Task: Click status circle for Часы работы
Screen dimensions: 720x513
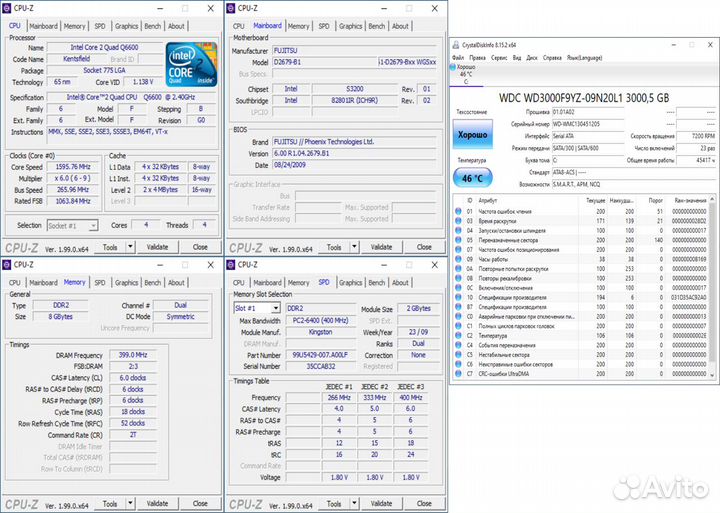Action: (x=458, y=259)
